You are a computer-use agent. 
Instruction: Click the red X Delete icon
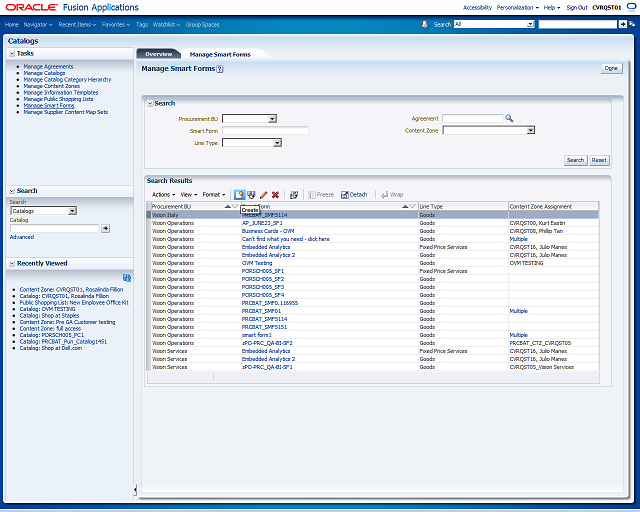[x=276, y=195]
